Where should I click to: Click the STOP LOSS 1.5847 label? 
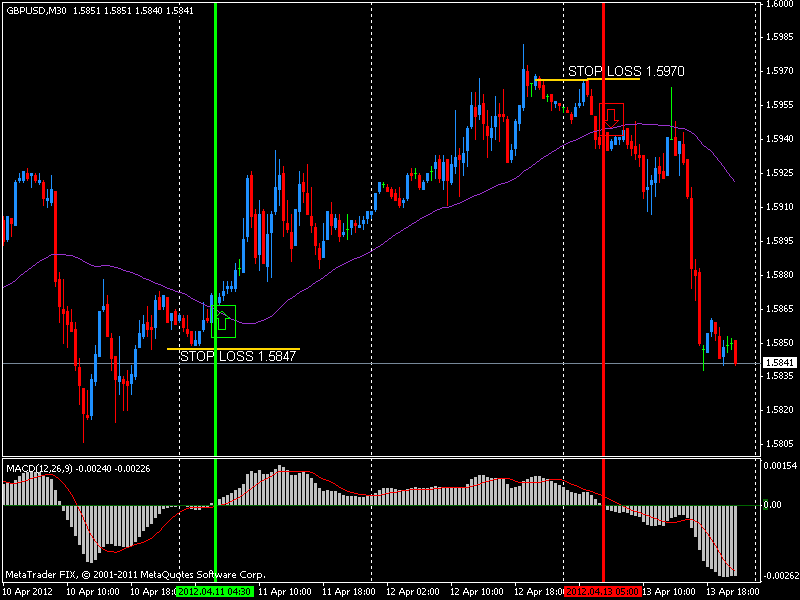pos(237,354)
